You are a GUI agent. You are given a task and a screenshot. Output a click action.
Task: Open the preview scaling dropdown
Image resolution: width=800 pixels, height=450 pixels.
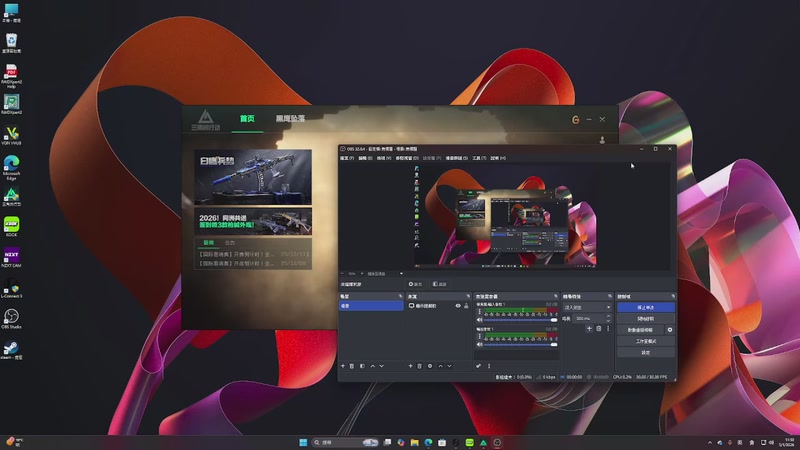pos(385,273)
